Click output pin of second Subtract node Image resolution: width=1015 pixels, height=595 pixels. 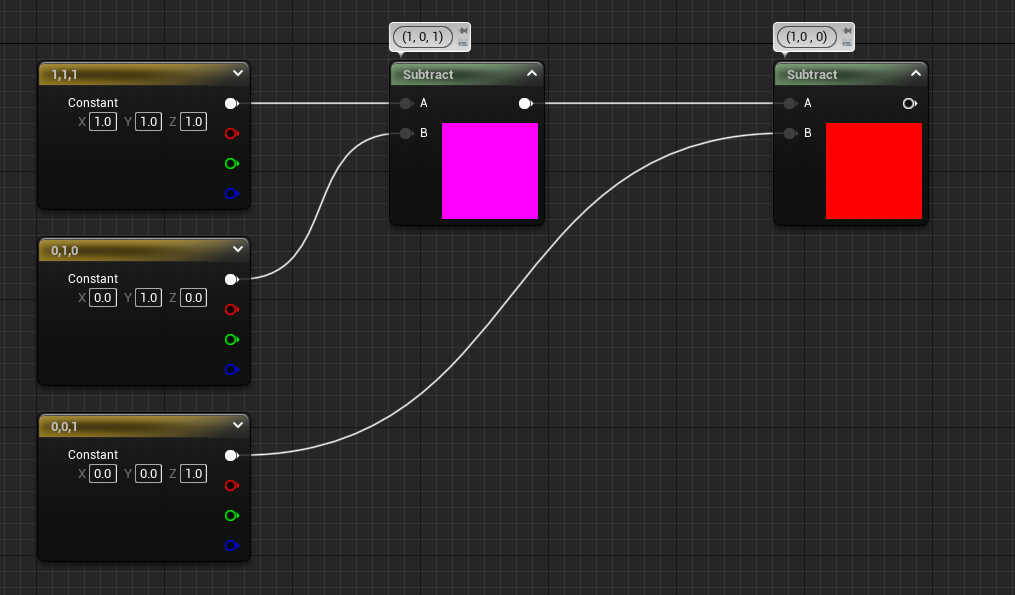coord(909,103)
